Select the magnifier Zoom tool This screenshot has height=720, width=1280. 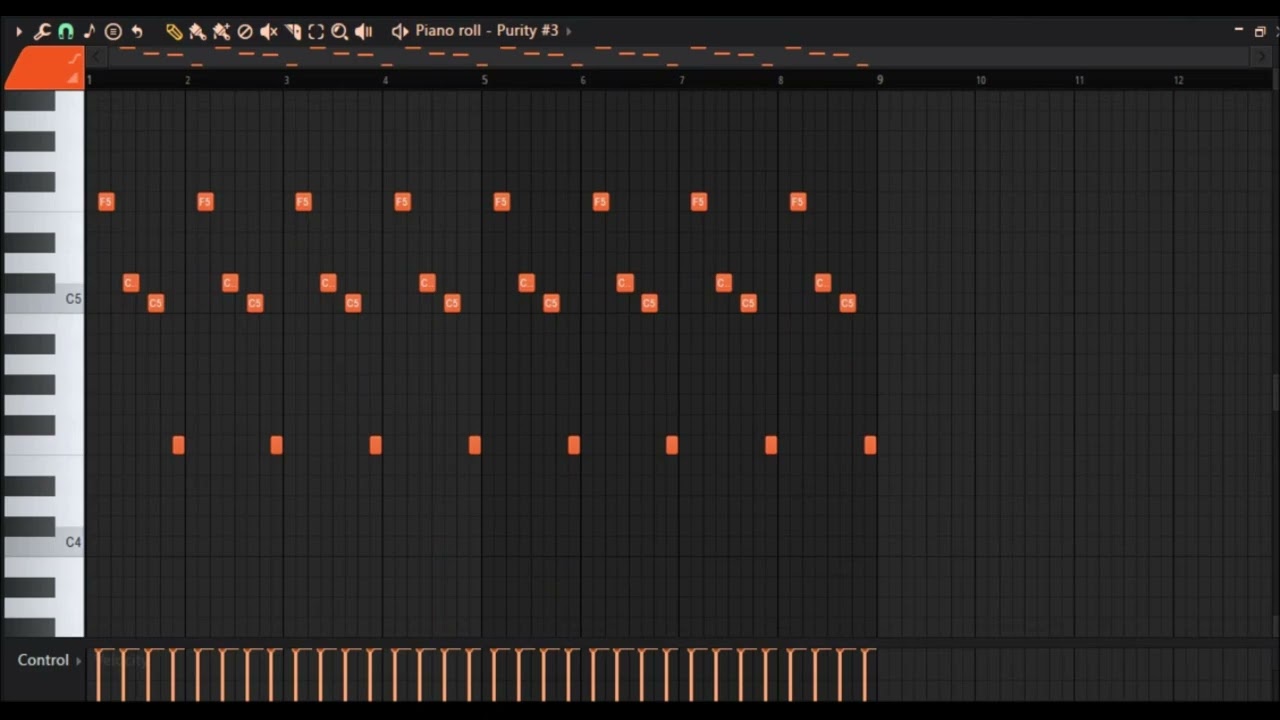point(340,32)
